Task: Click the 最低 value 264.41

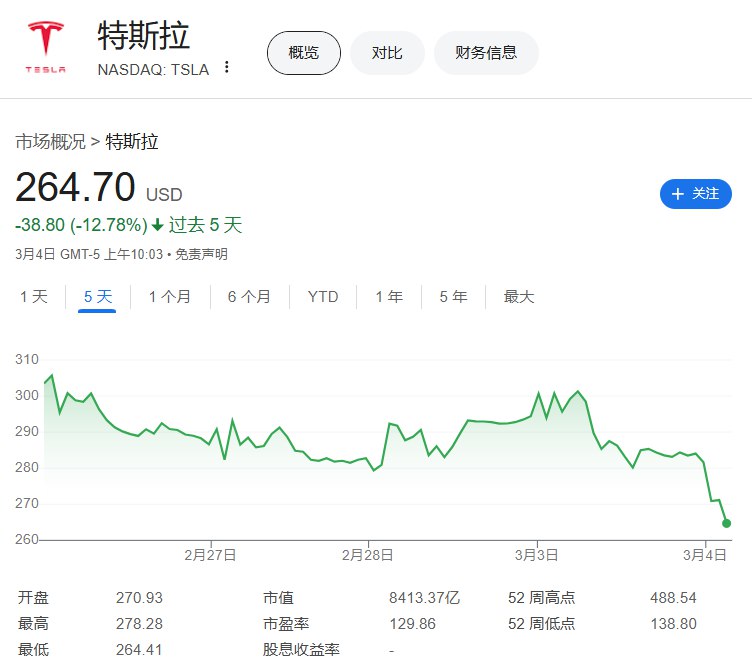Action: pos(139,649)
